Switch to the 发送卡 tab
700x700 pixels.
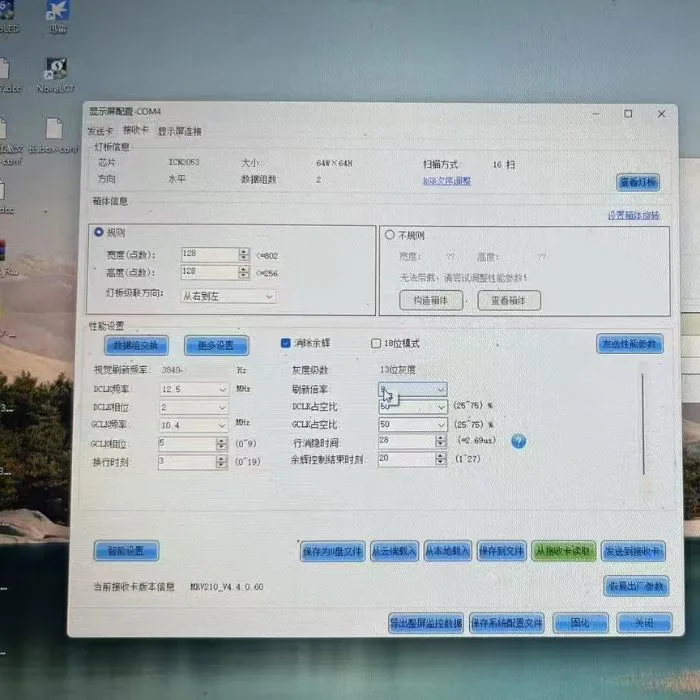point(100,130)
